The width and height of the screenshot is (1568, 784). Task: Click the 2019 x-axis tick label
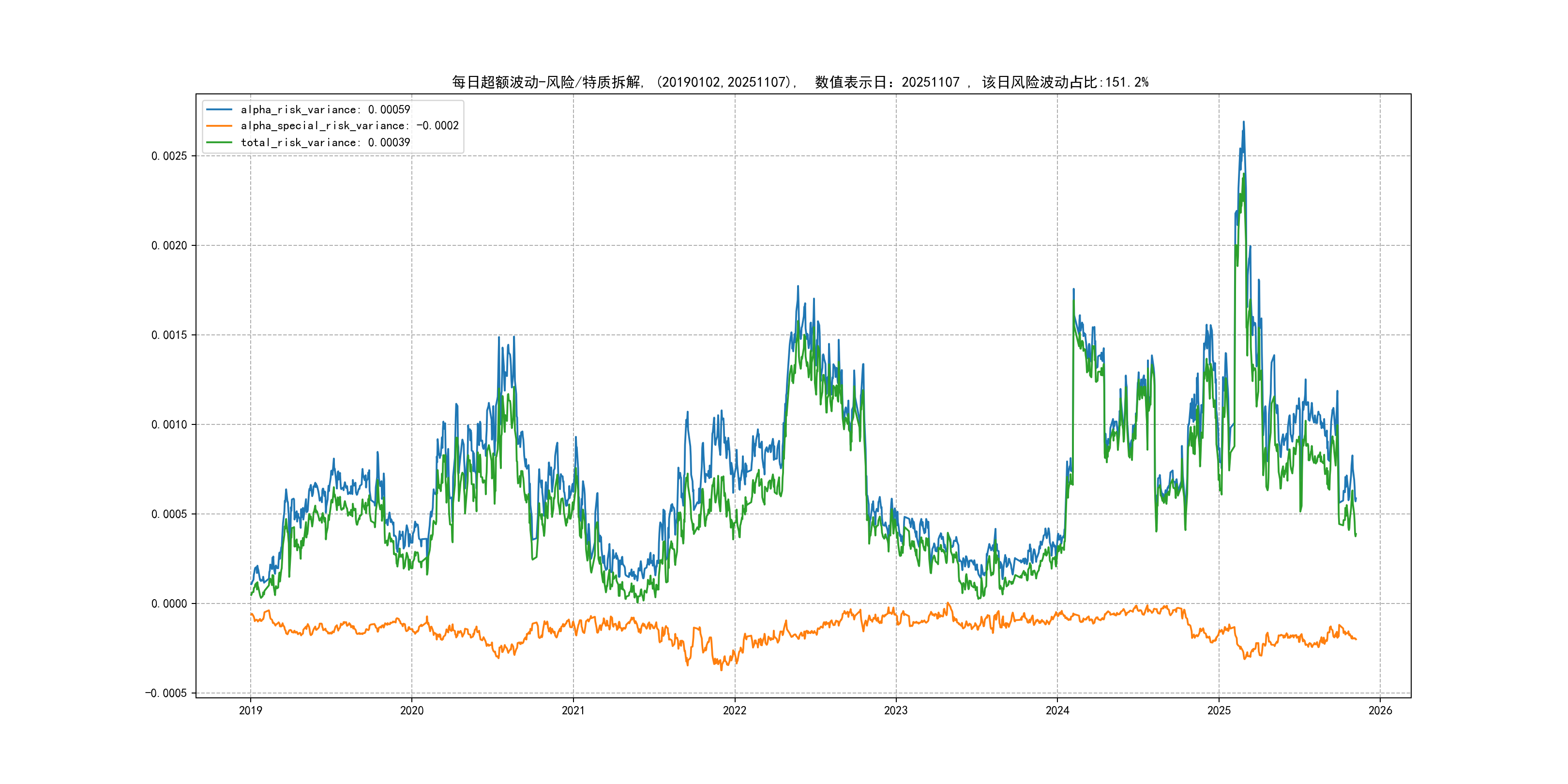point(250,710)
